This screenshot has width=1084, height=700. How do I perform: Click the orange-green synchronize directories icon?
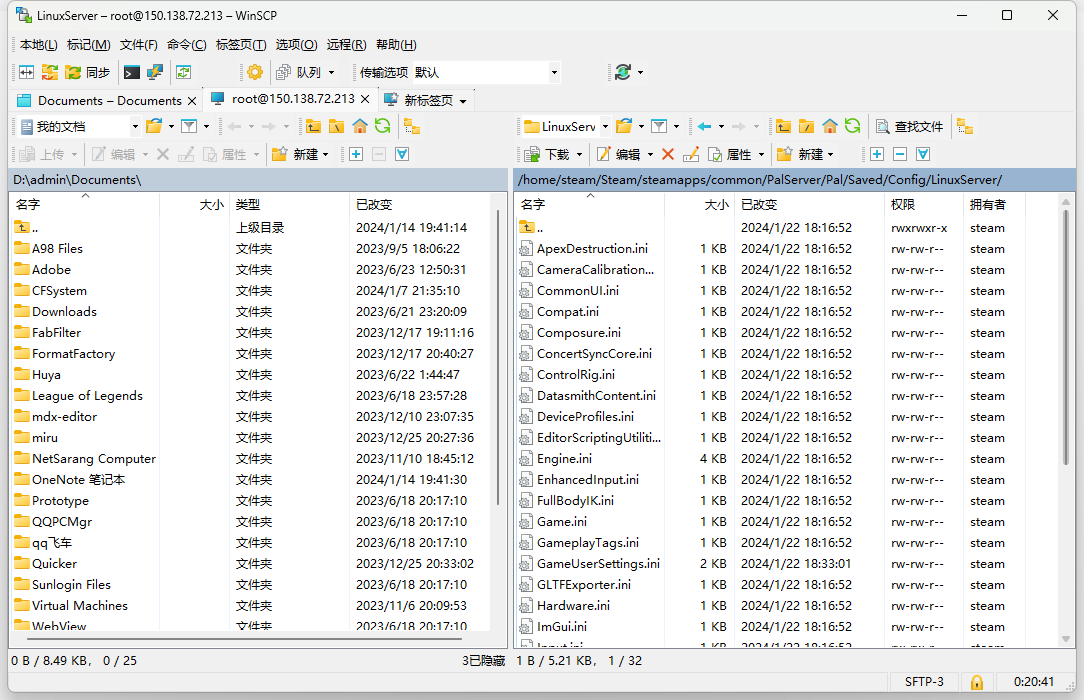tap(50, 73)
